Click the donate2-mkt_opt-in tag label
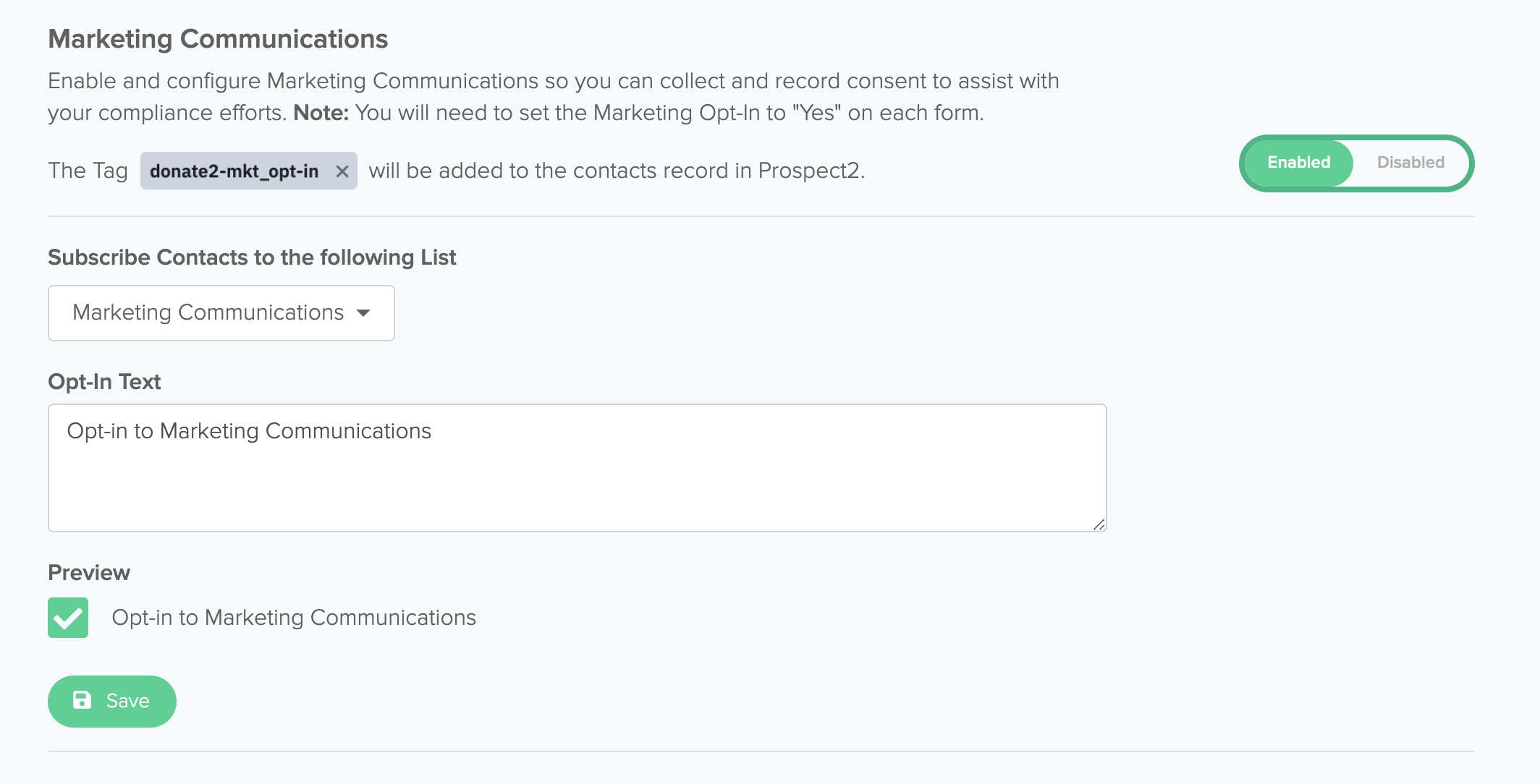The width and height of the screenshot is (1540, 784). point(234,171)
